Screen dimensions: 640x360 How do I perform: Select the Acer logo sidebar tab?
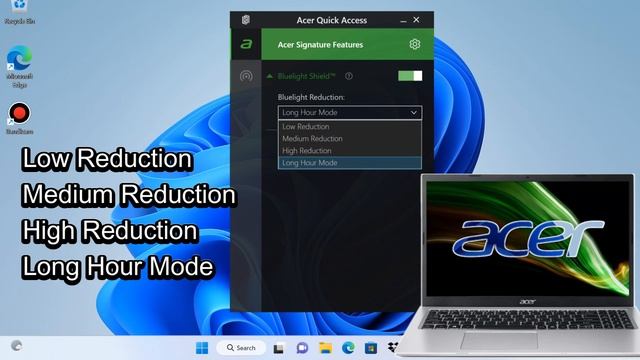point(246,44)
